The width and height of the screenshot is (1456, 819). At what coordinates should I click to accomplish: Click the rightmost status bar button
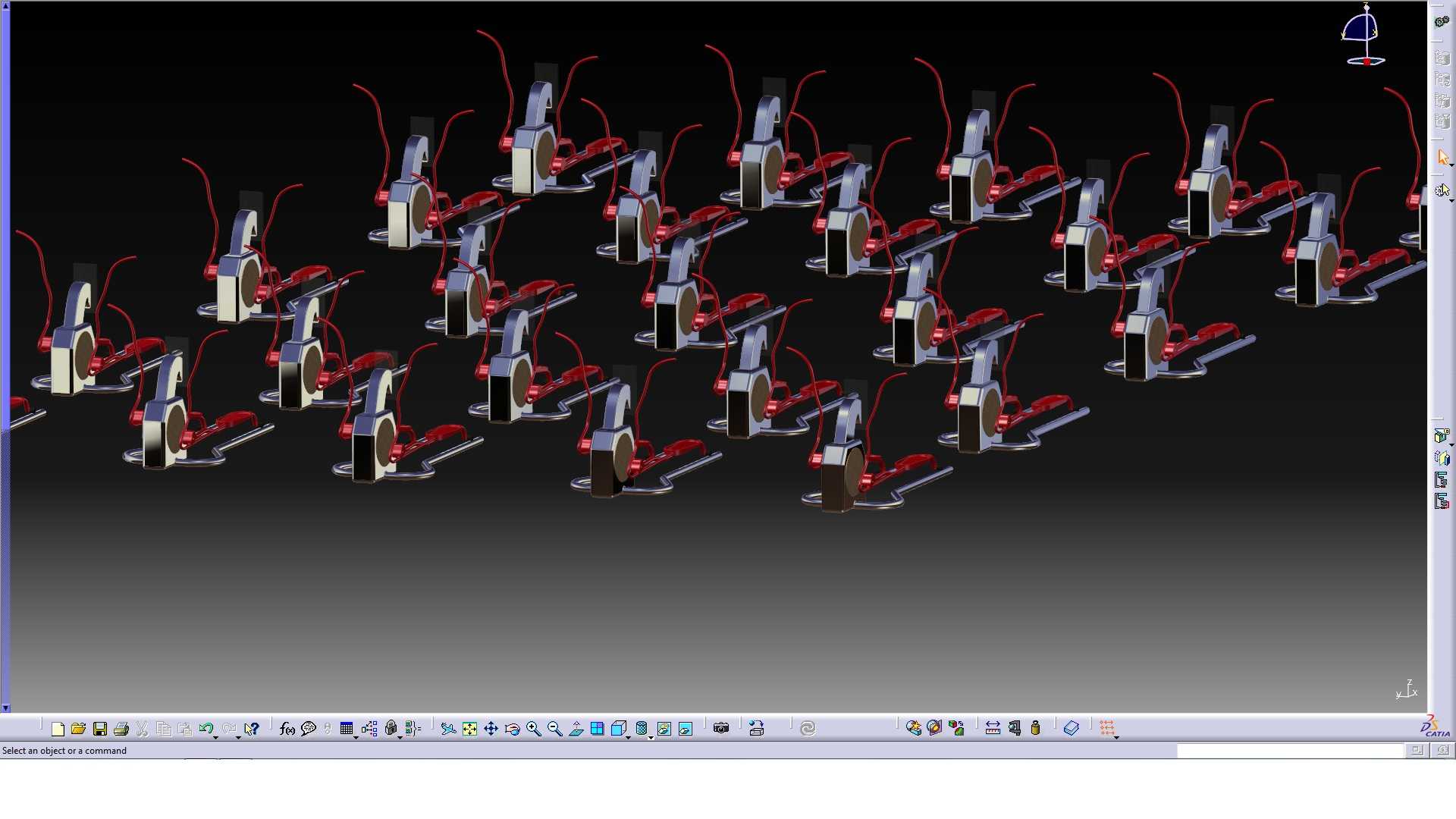tap(1442, 750)
